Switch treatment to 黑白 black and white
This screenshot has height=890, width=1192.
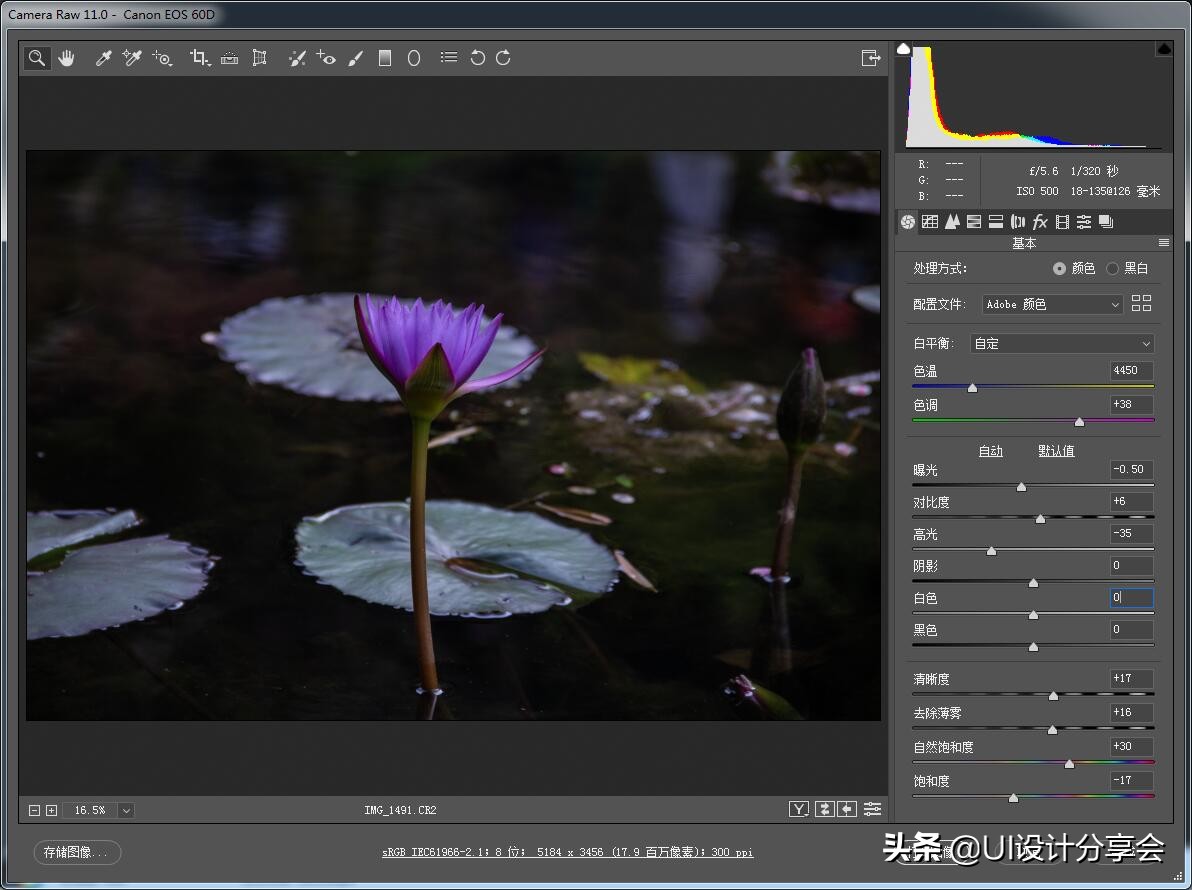click(x=1112, y=269)
